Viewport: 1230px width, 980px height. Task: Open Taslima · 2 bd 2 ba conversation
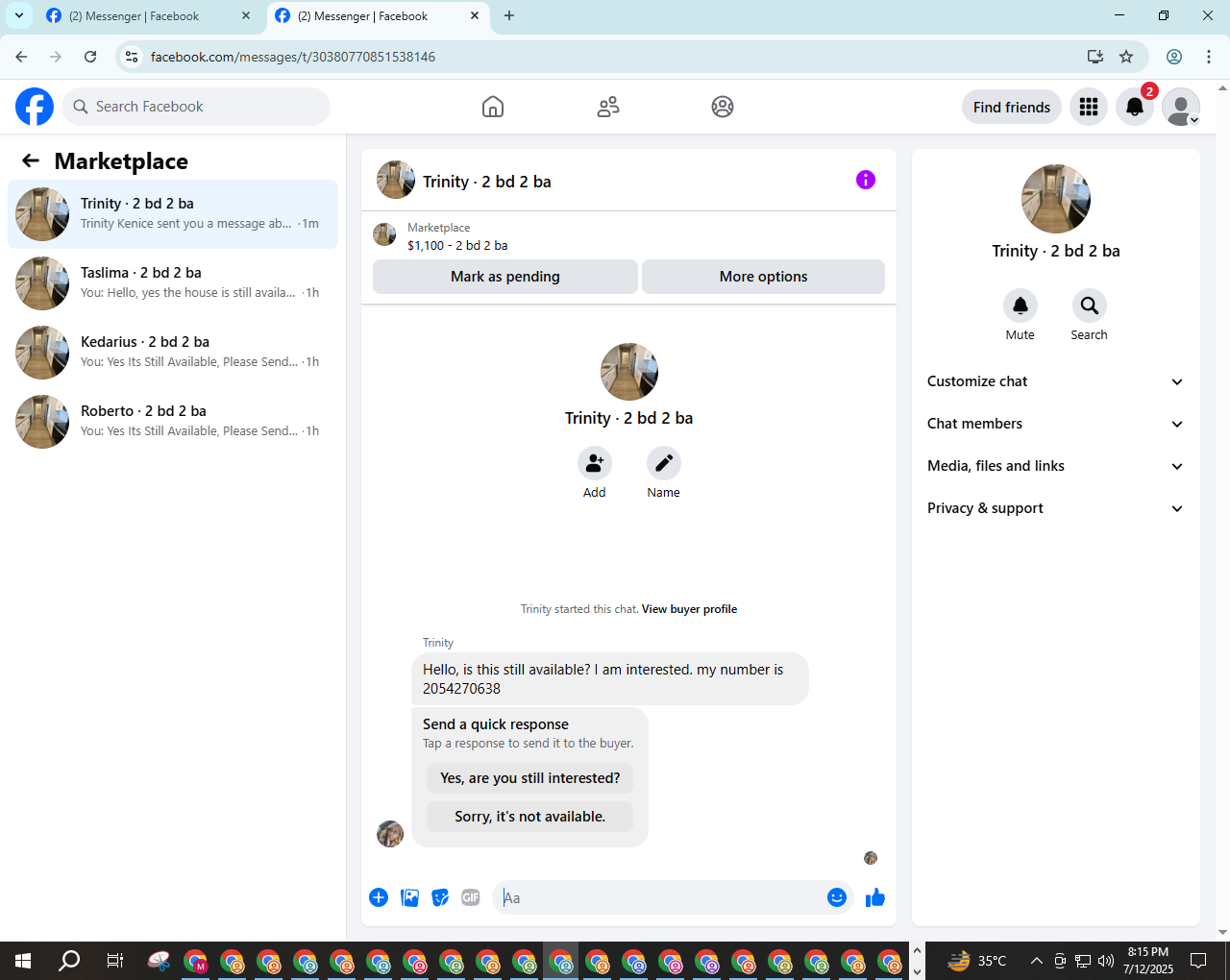coord(173,283)
